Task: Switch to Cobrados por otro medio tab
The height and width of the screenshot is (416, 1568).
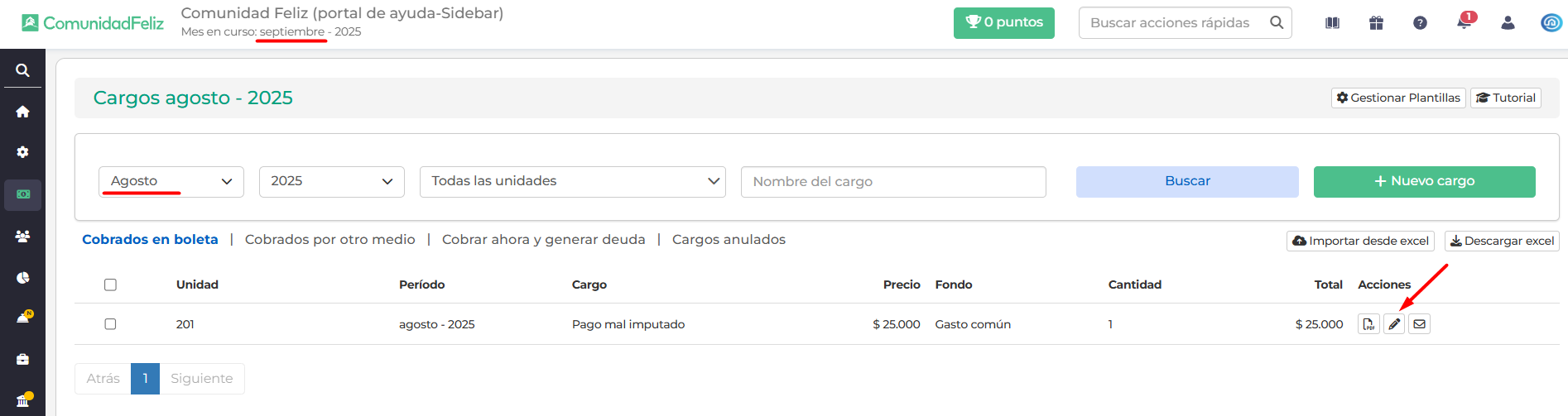Action: click(x=330, y=239)
